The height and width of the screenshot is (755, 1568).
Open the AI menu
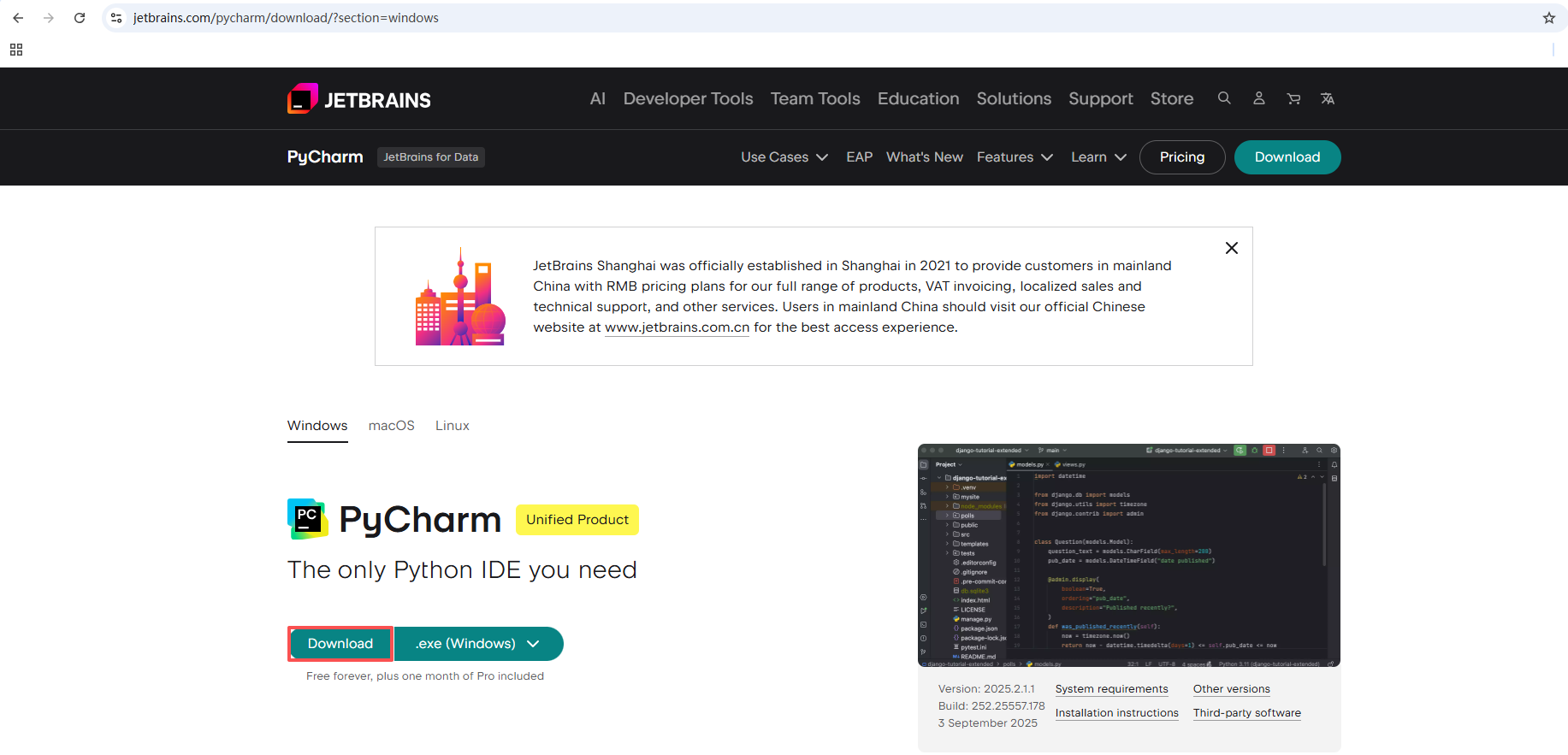coord(598,98)
